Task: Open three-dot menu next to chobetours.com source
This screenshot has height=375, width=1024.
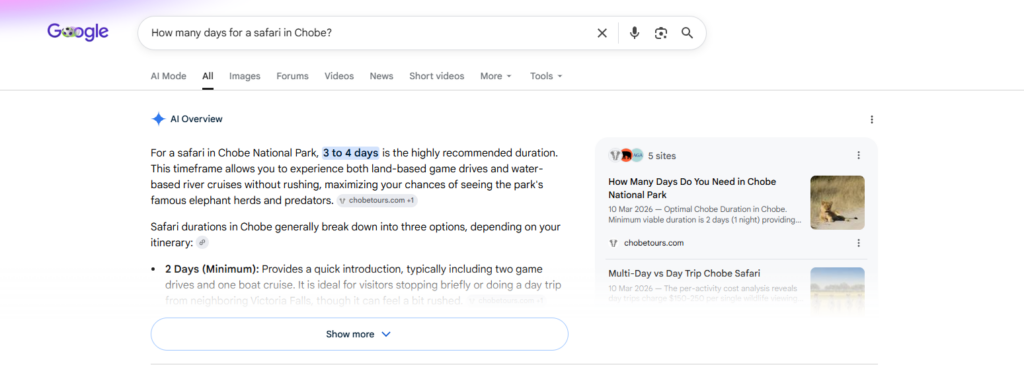Action: pyautogui.click(x=858, y=243)
